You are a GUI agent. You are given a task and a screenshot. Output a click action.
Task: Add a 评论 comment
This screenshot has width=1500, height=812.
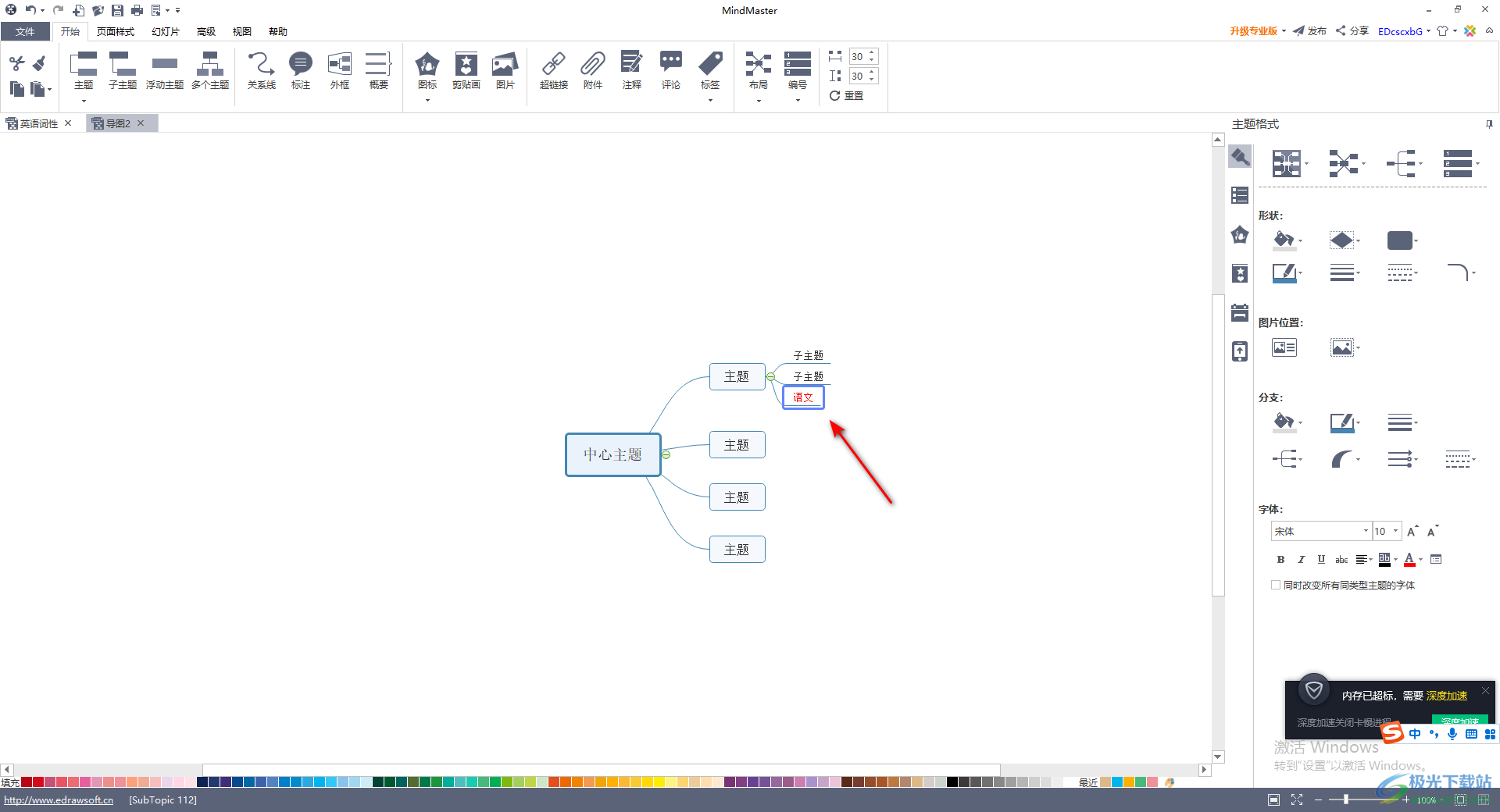coord(671,70)
